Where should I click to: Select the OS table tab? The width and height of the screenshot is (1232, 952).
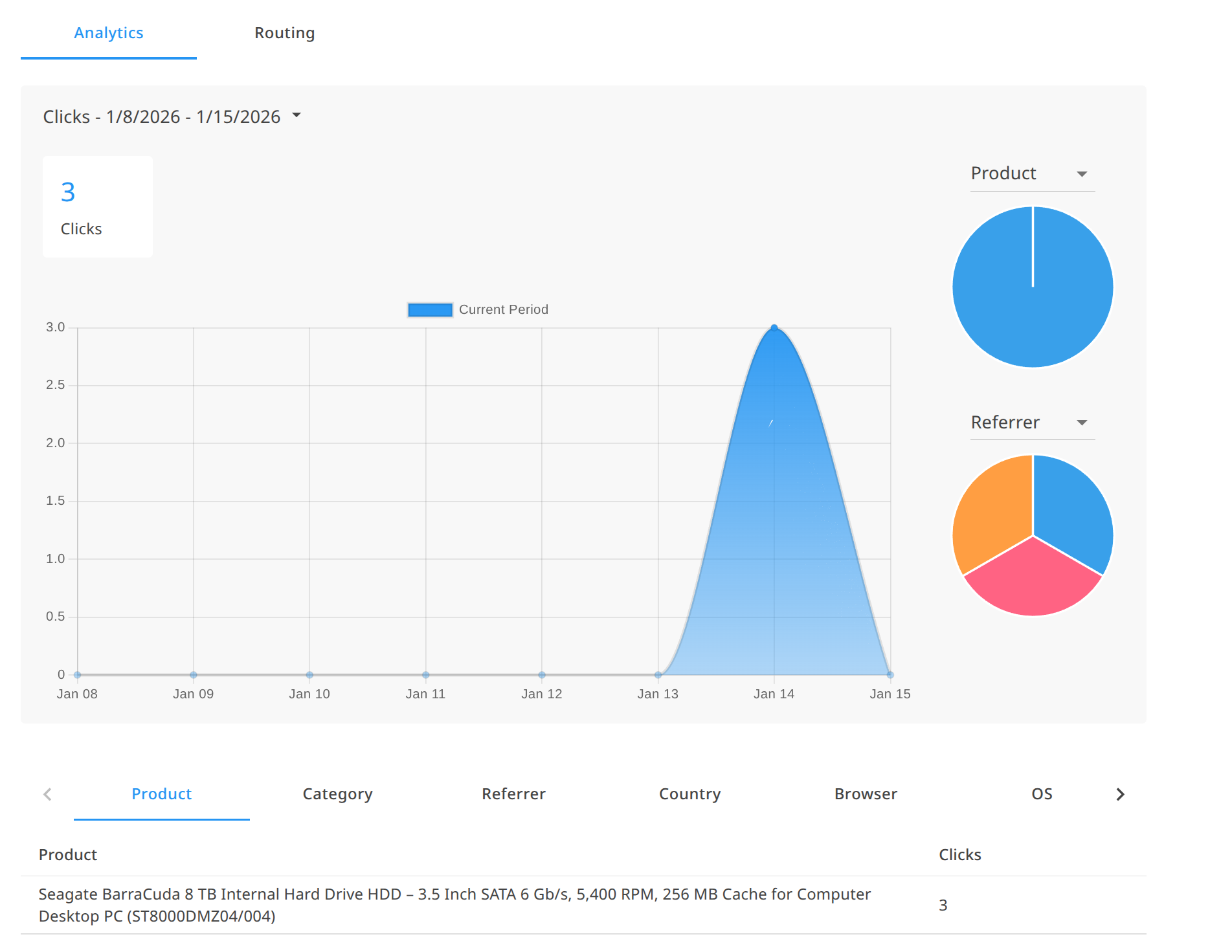[1041, 794]
